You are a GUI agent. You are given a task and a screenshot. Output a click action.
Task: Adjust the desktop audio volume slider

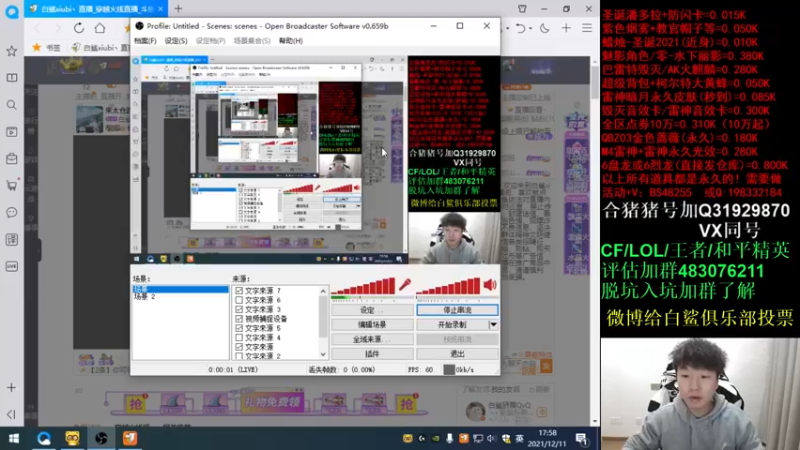448,286
